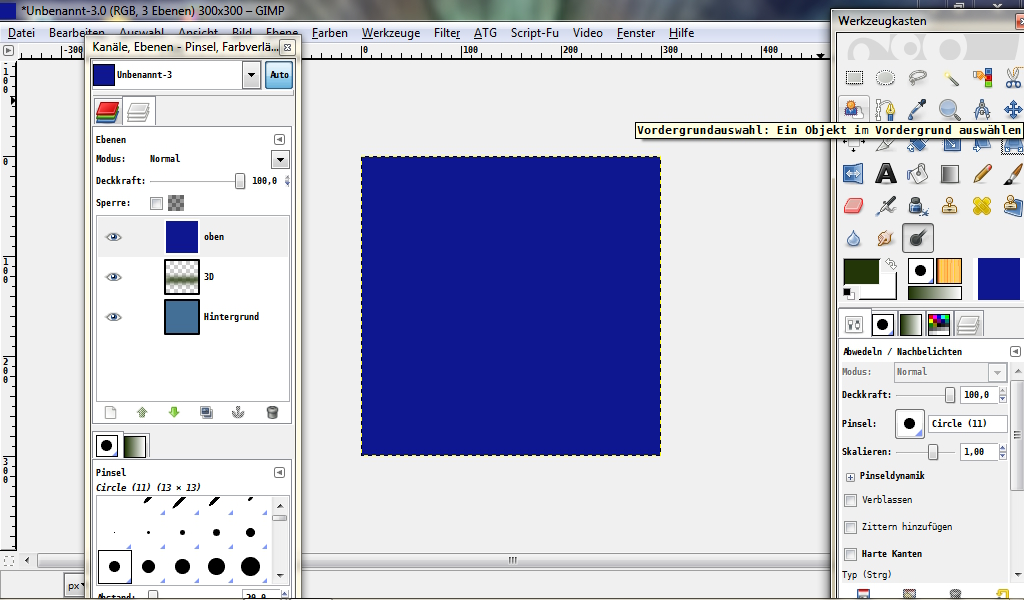Image resolution: width=1024 pixels, height=600 pixels.
Task: Toggle the Sperre lock transparency checkbox
Action: coord(156,203)
